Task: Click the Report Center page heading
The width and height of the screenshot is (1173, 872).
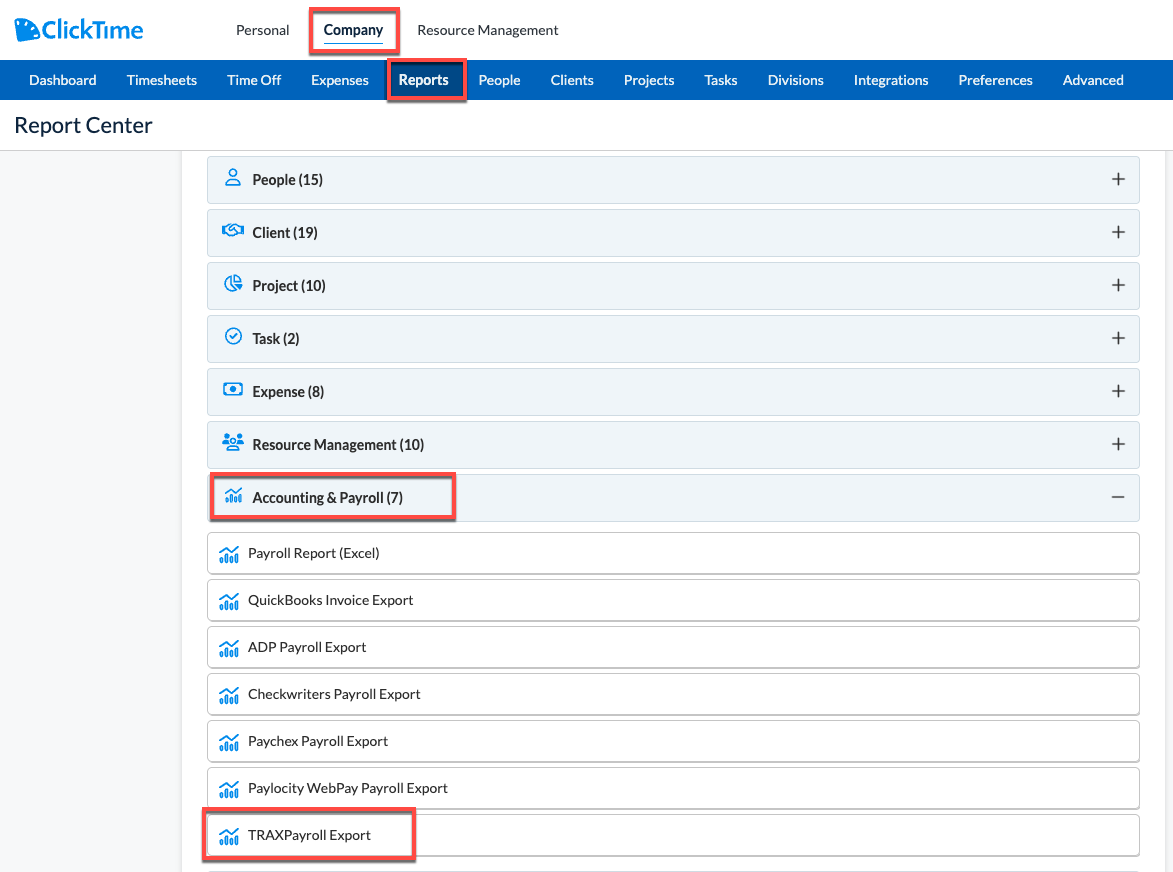Action: 83,125
